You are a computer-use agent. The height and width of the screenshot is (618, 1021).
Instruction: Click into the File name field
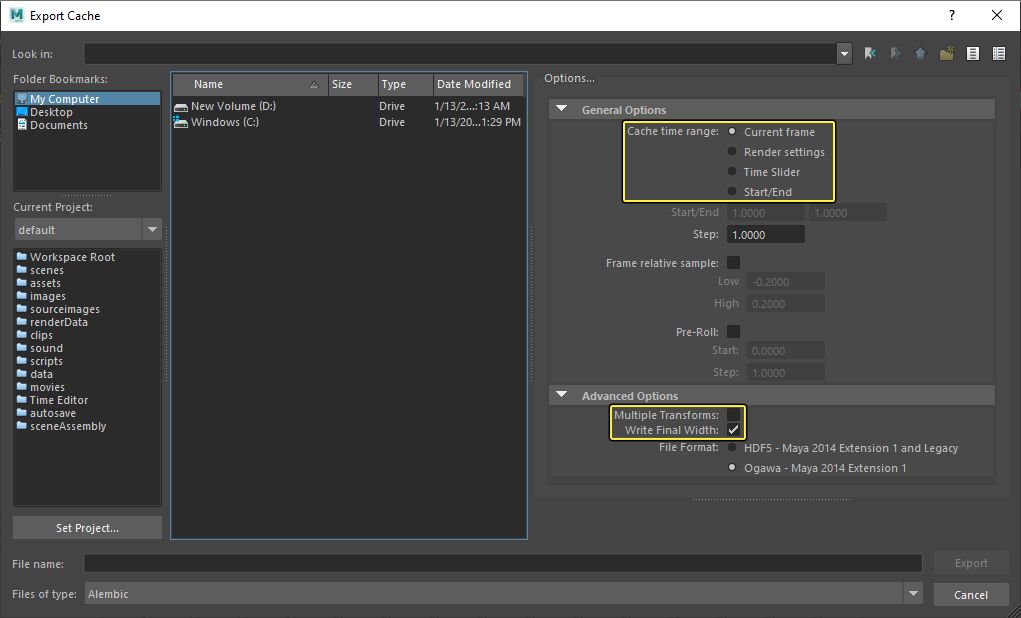coord(502,564)
